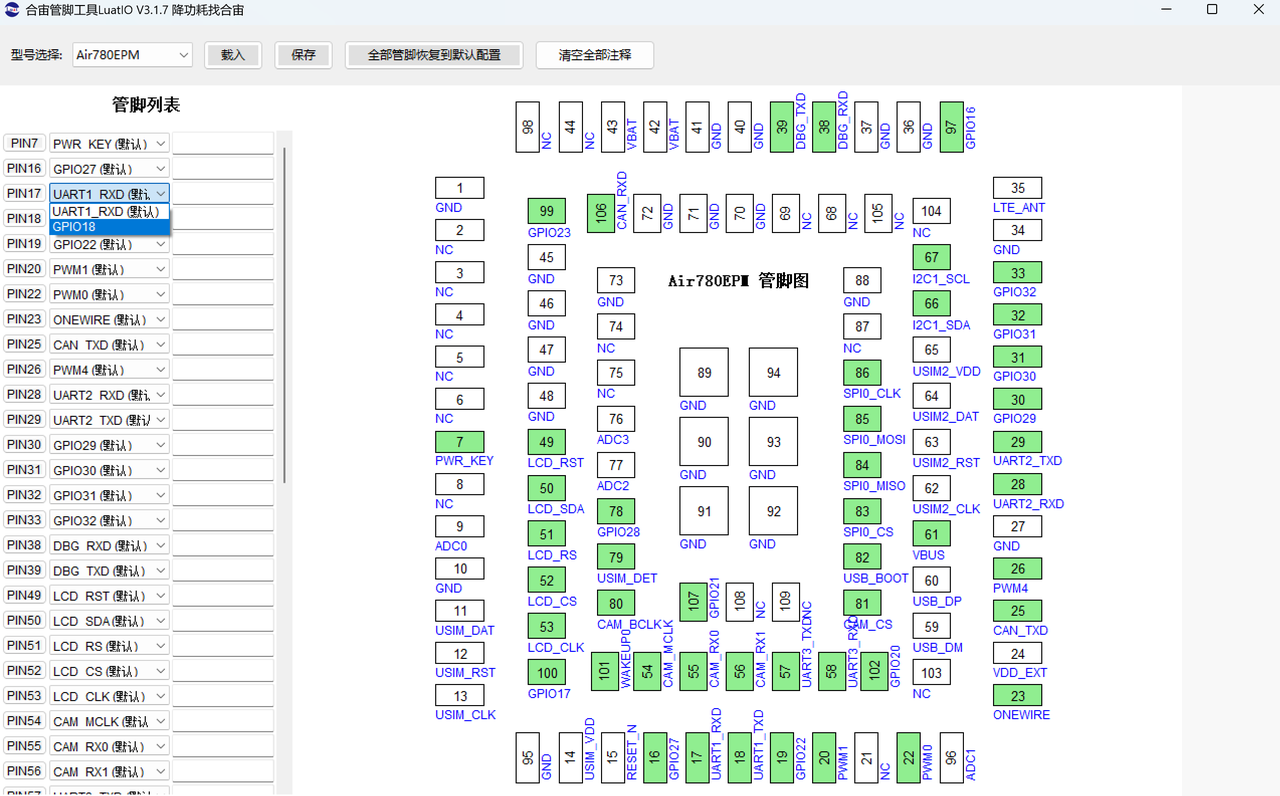The height and width of the screenshot is (796, 1280).
Task: Click green pin 7 PWR_KEY on diagram
Action: pos(459,441)
